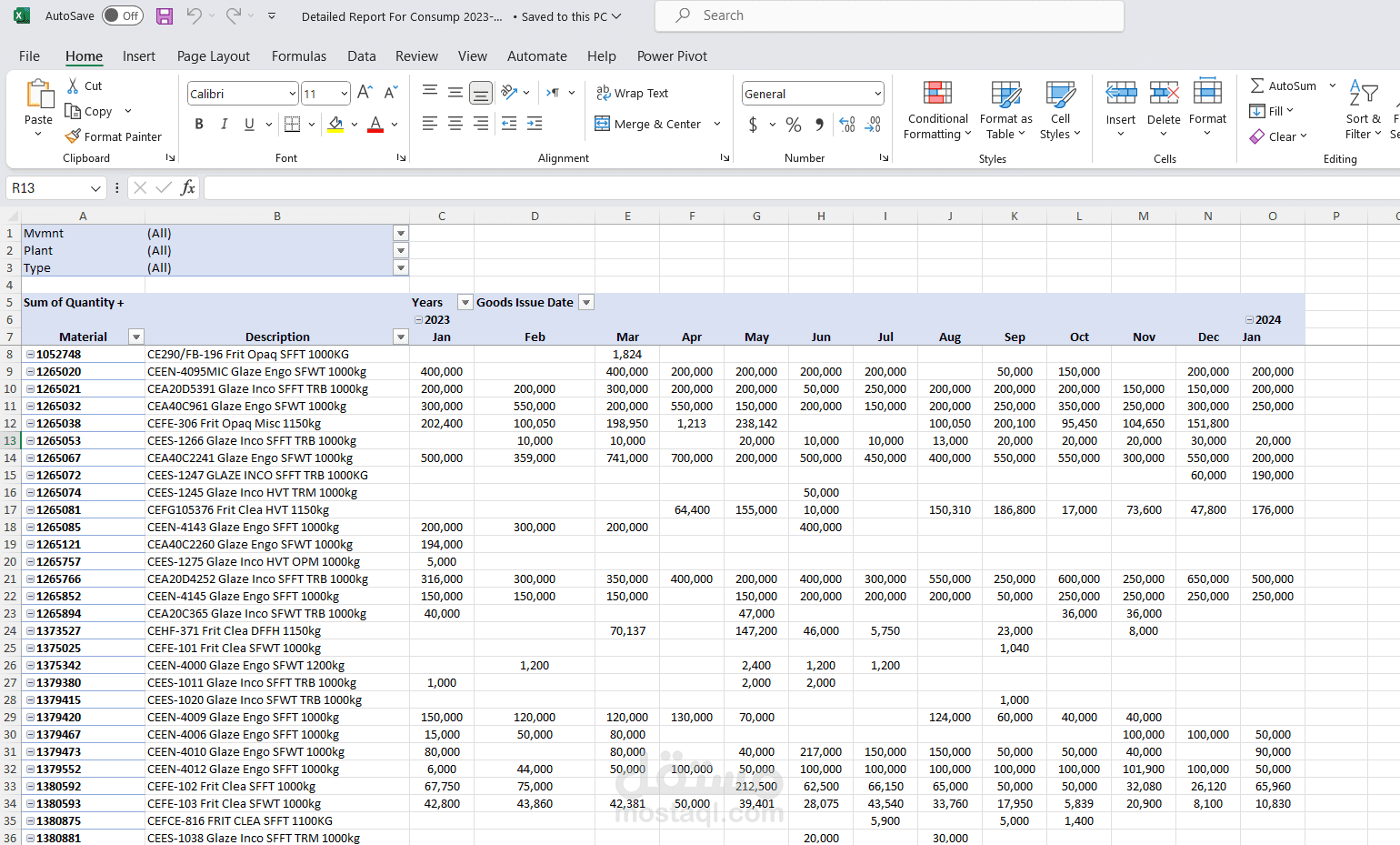Toggle Middle Align vertical alignment
This screenshot has height=845, width=1400.
(455, 92)
